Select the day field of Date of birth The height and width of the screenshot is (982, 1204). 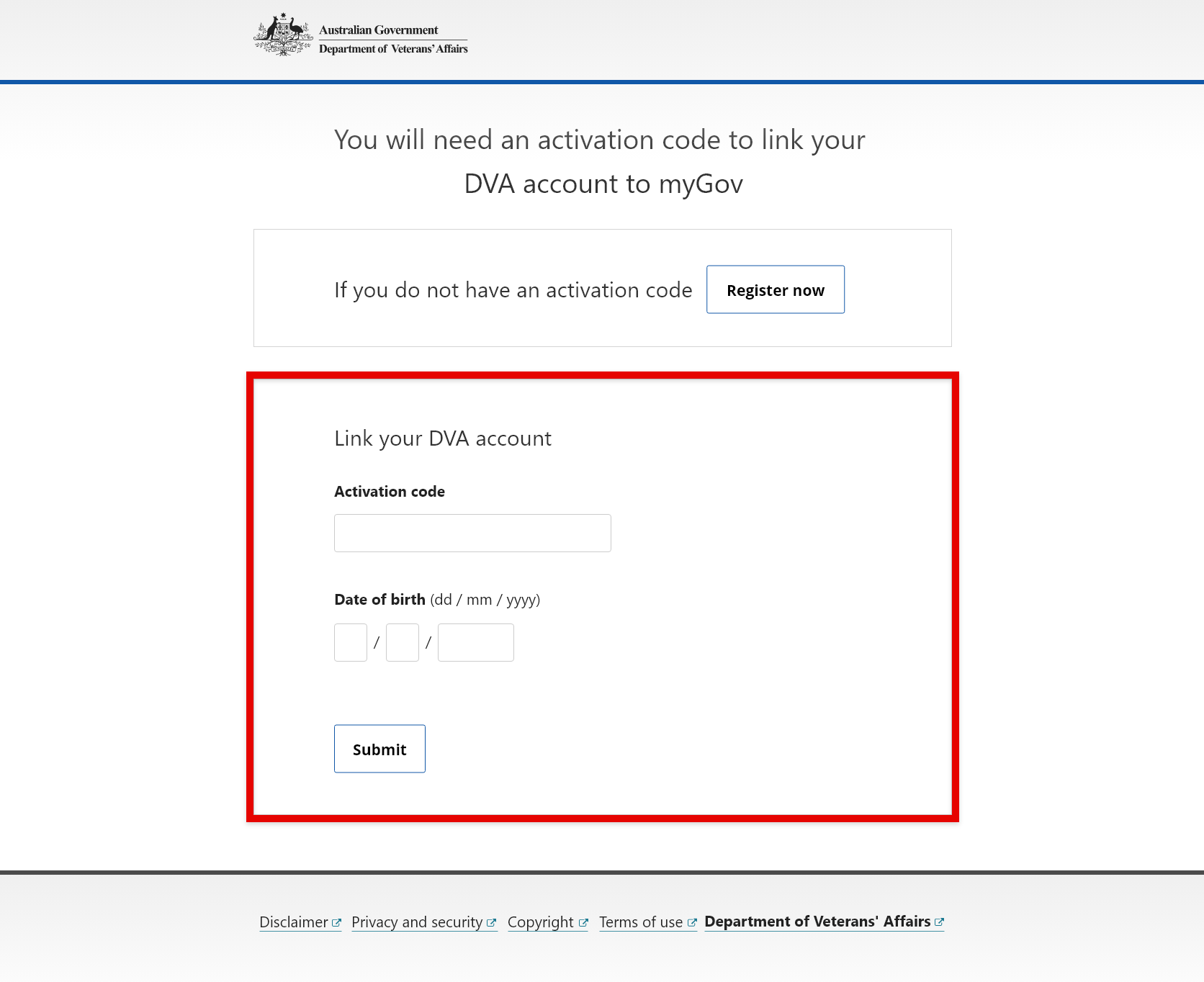[x=350, y=641]
